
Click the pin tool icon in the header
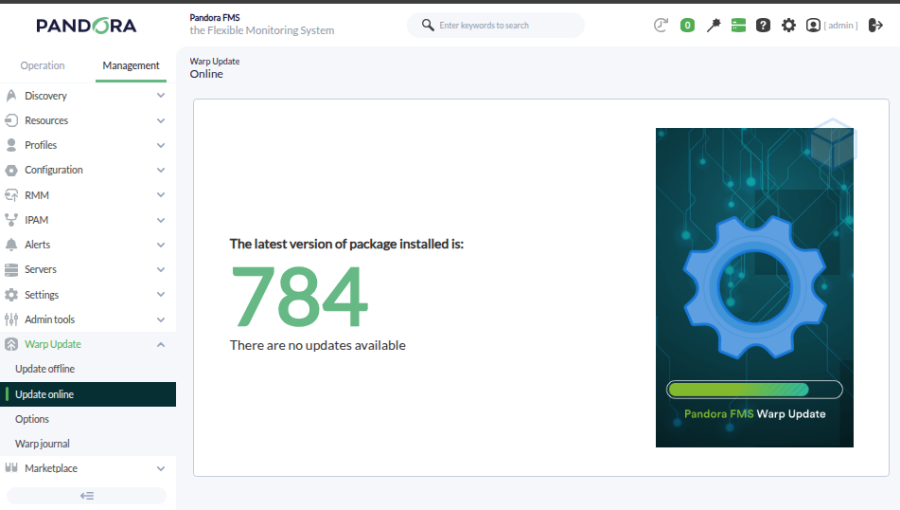pyautogui.click(x=713, y=25)
